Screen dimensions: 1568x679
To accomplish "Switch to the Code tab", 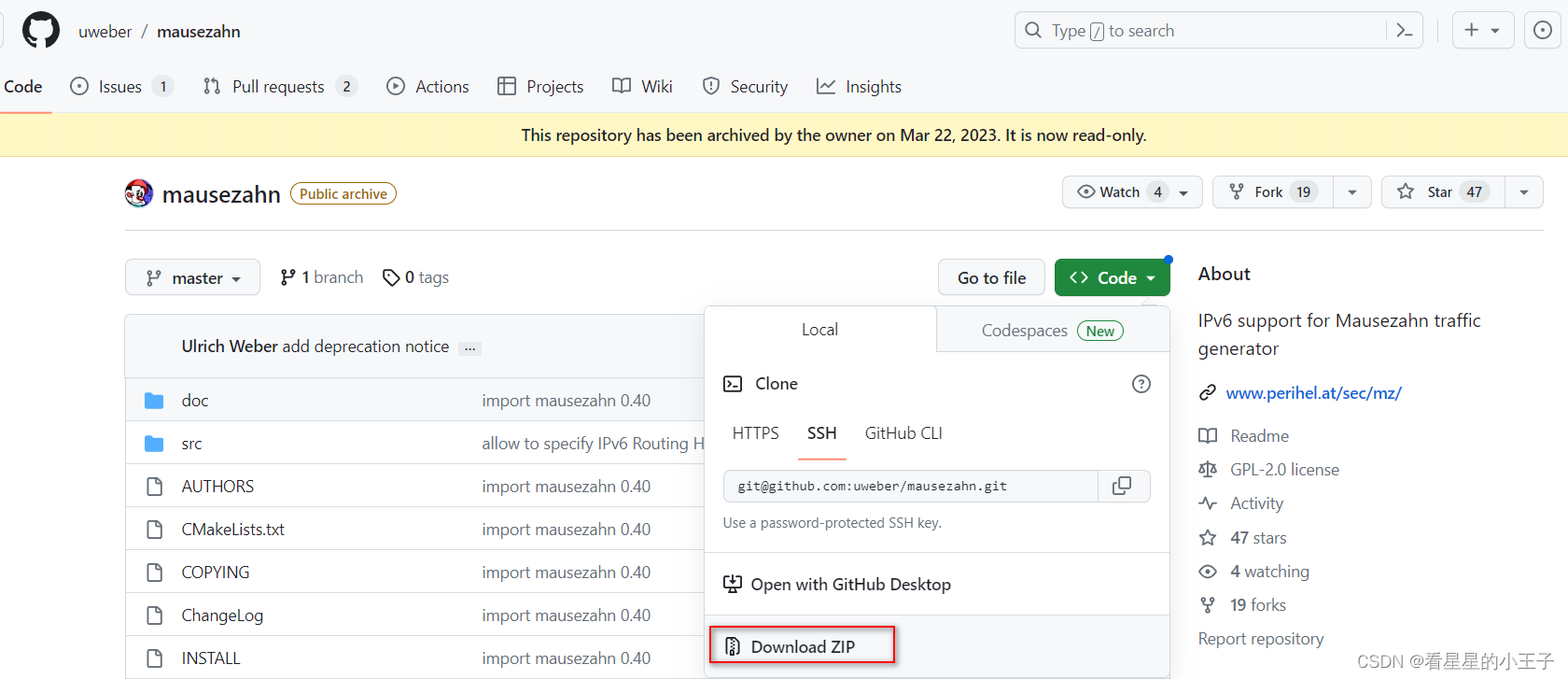I will tap(23, 86).
